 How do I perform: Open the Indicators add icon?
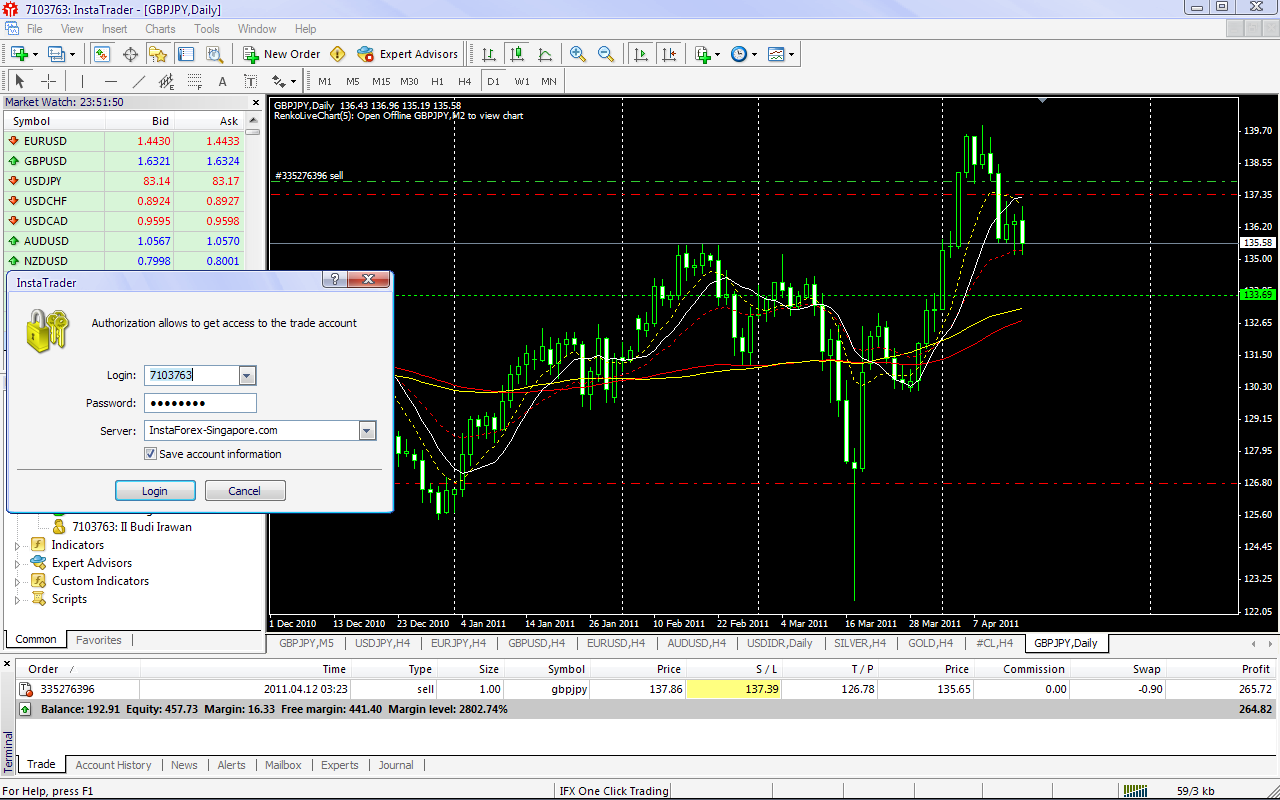coord(703,54)
